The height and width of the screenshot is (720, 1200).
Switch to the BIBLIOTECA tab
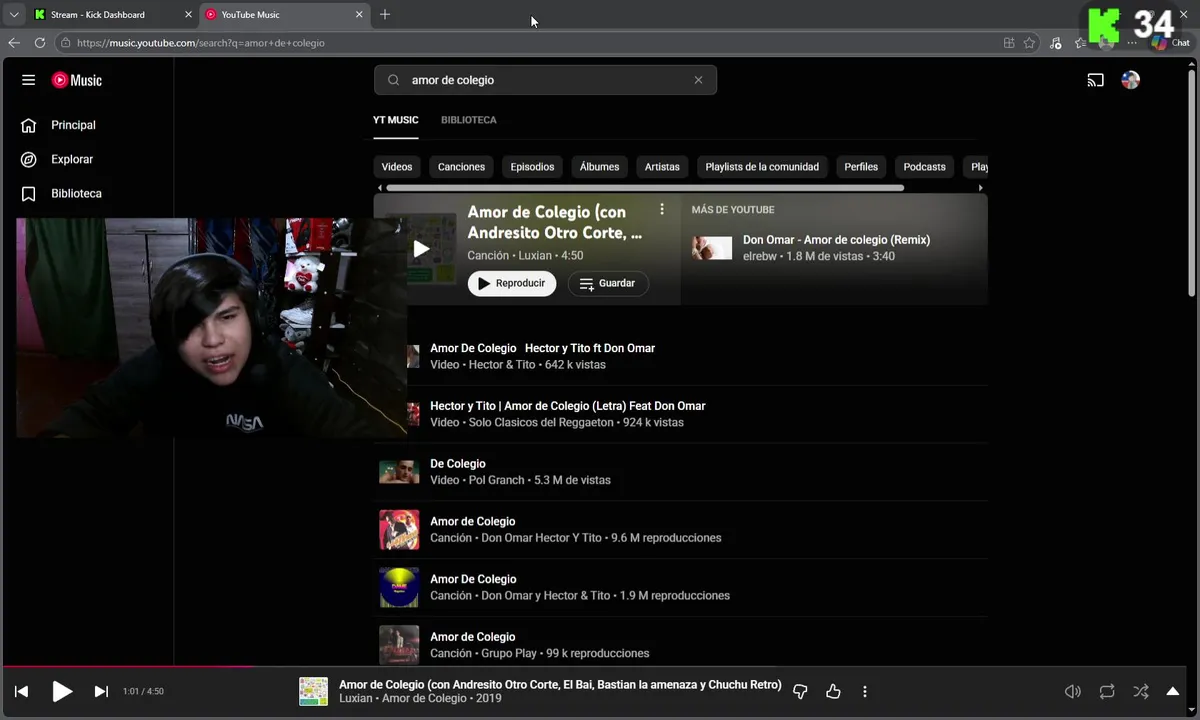[x=469, y=120]
